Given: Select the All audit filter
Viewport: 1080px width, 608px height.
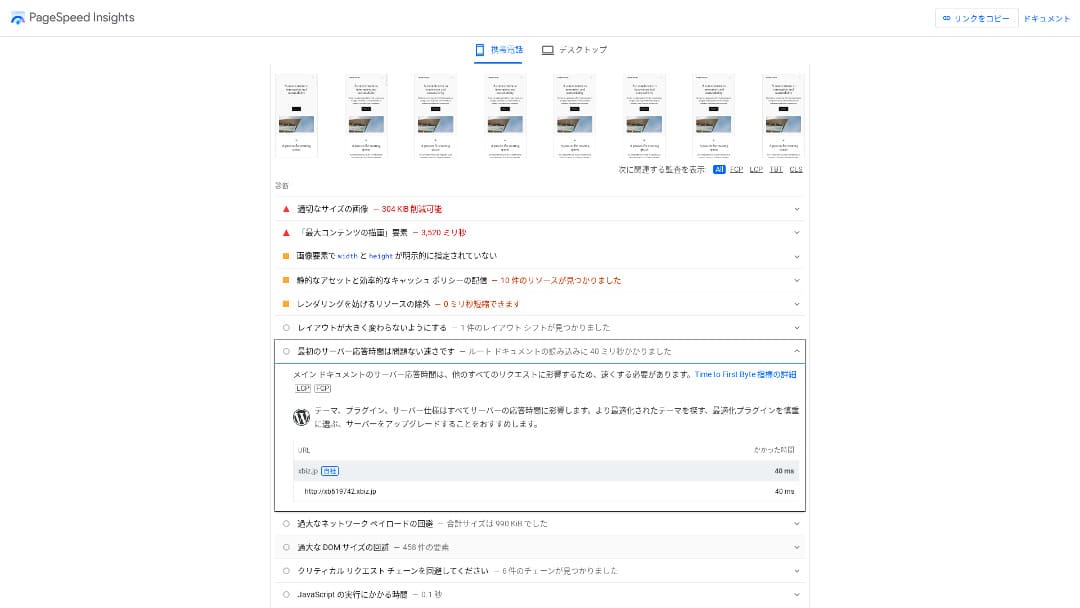Looking at the screenshot, I should coord(719,170).
